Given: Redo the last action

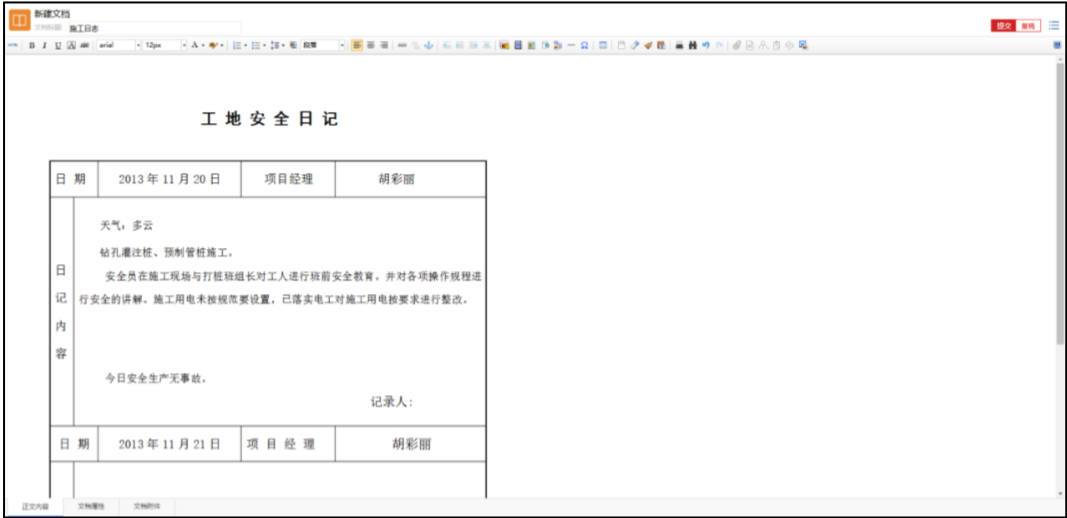Looking at the screenshot, I should coord(719,46).
